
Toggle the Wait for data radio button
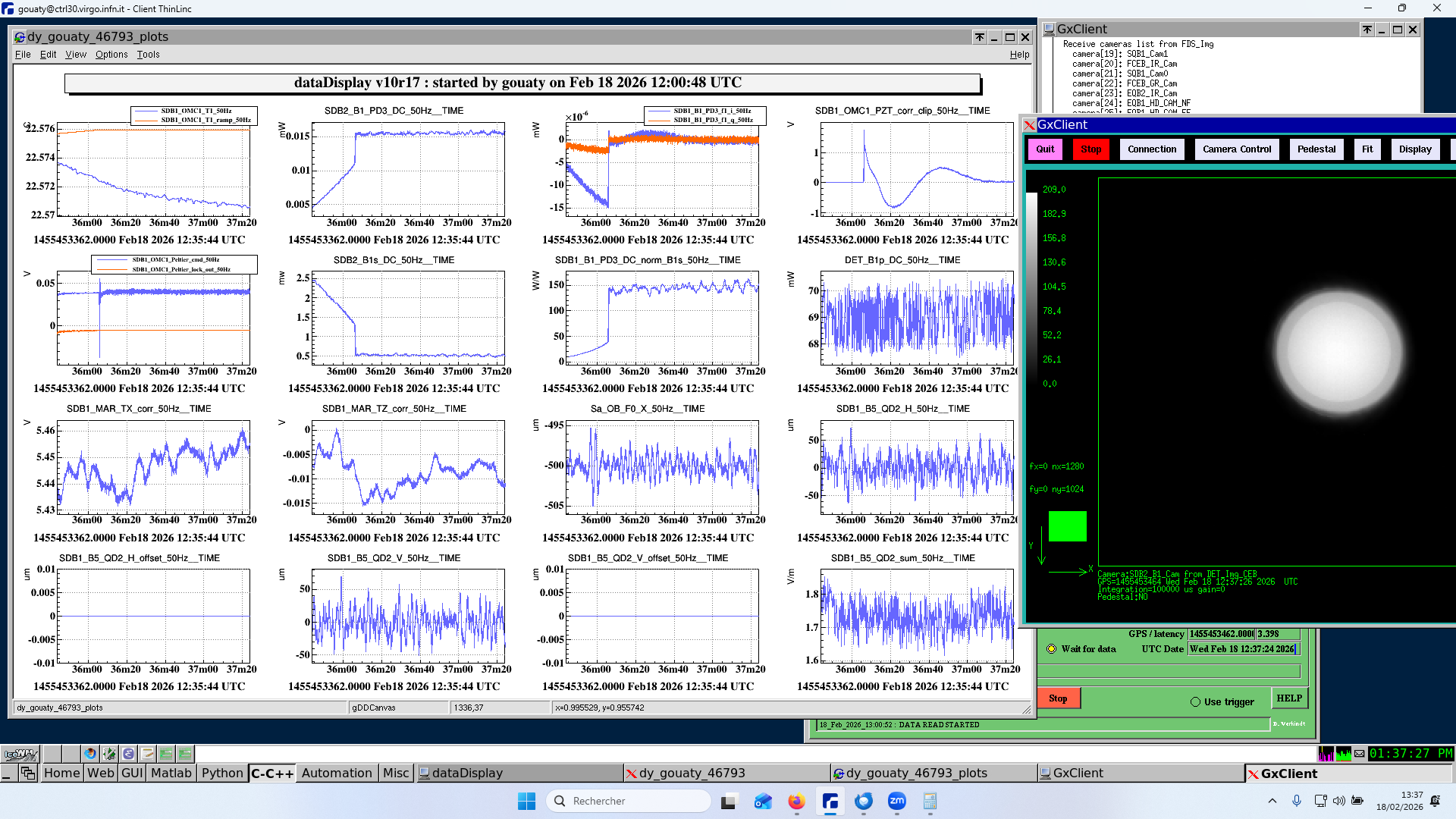[x=1051, y=649]
